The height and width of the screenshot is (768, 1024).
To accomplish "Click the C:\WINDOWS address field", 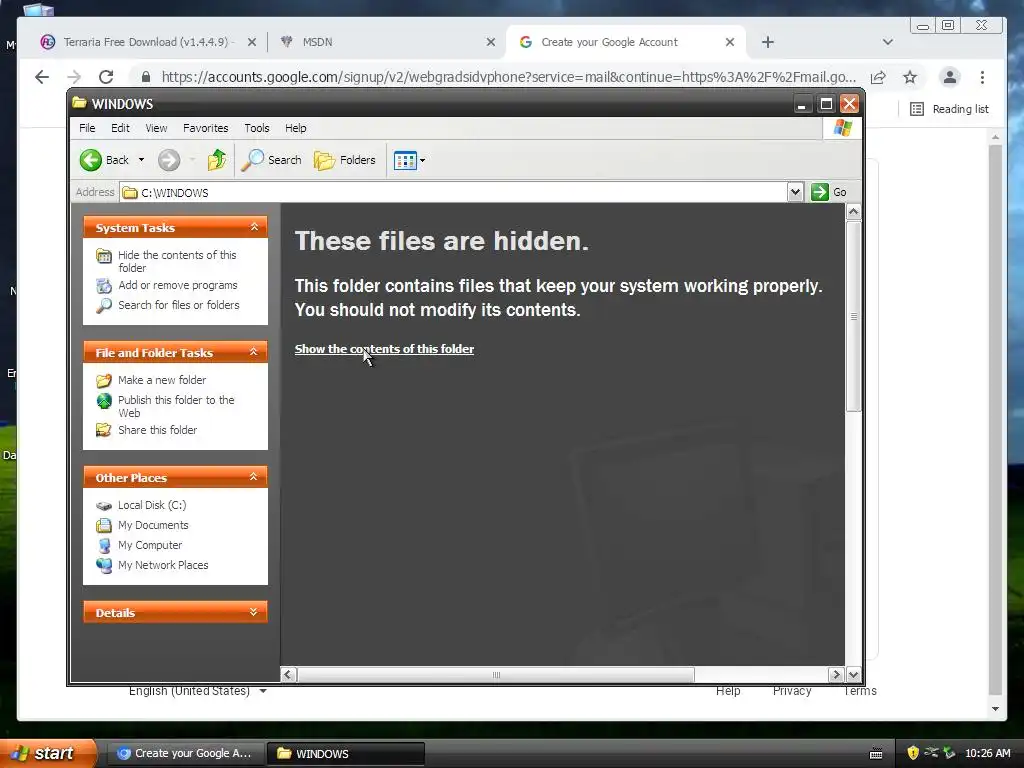I will [x=453, y=193].
